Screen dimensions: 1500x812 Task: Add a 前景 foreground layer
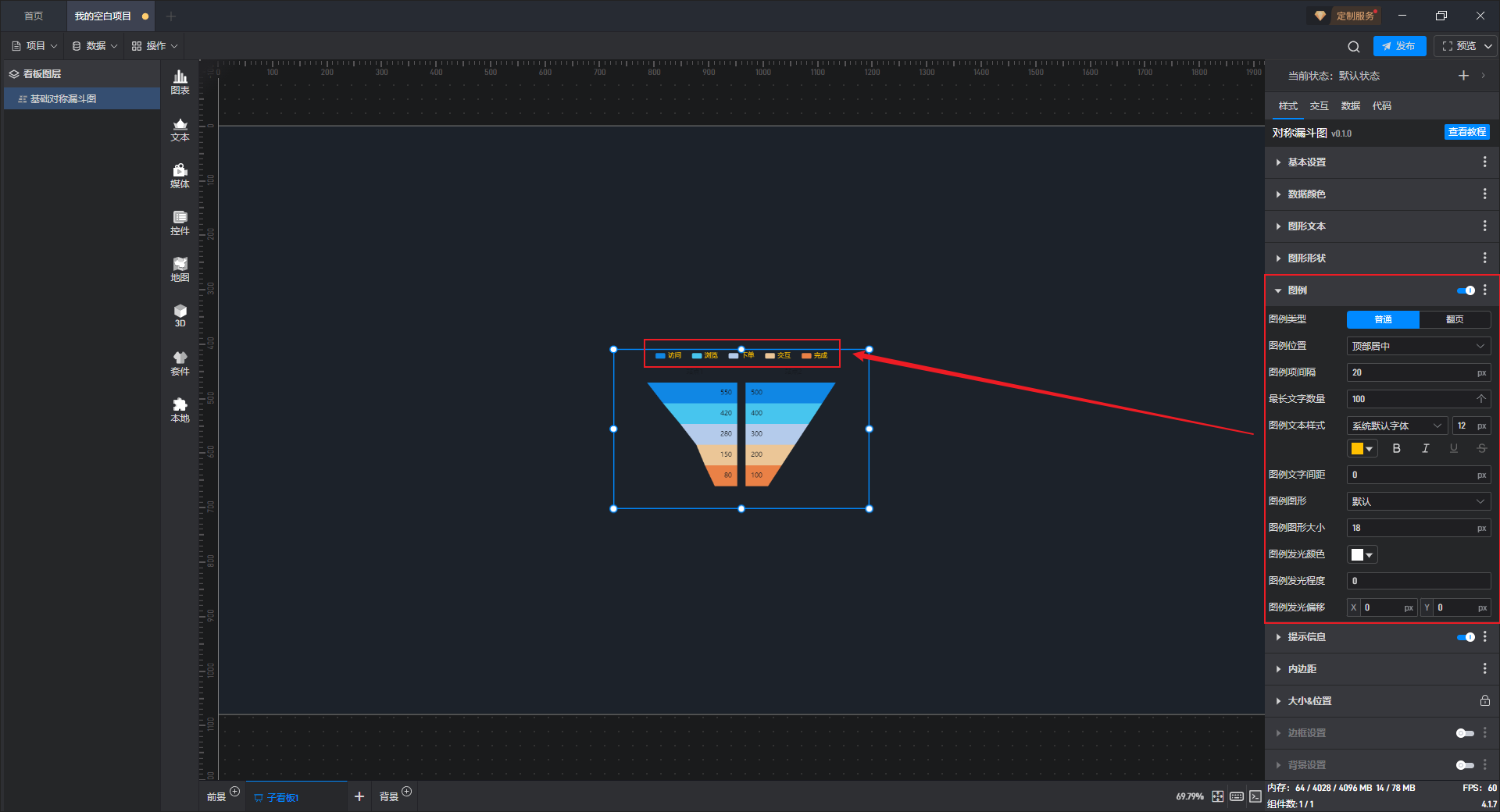(x=234, y=792)
